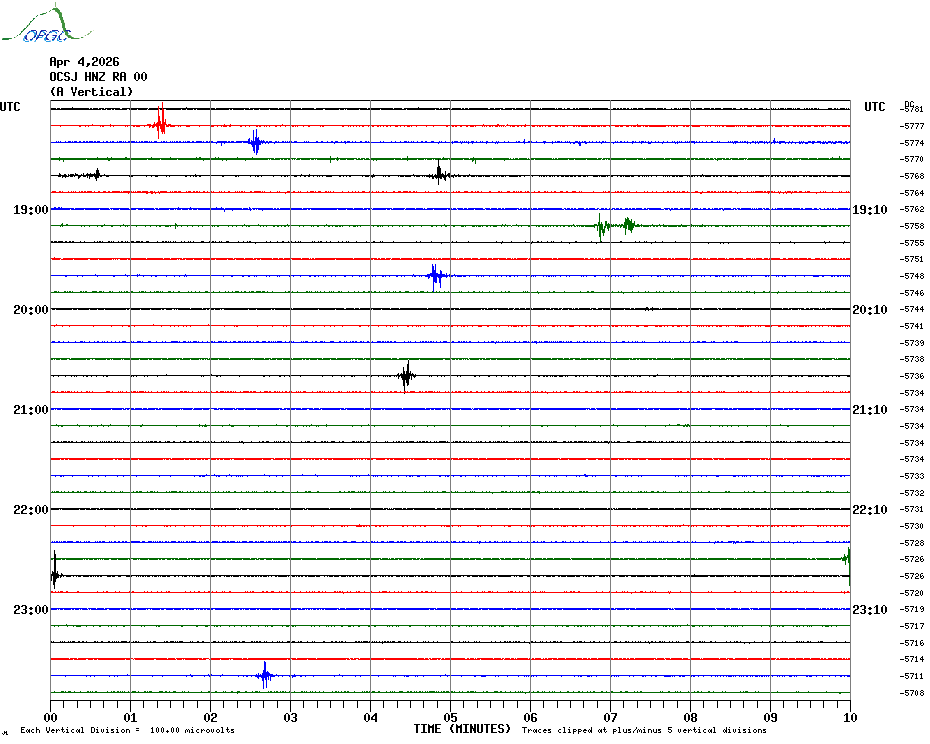Viewport: 930px width, 744px height.
Task: Click the 10 minute tick on the time axis
Action: pos(849,717)
